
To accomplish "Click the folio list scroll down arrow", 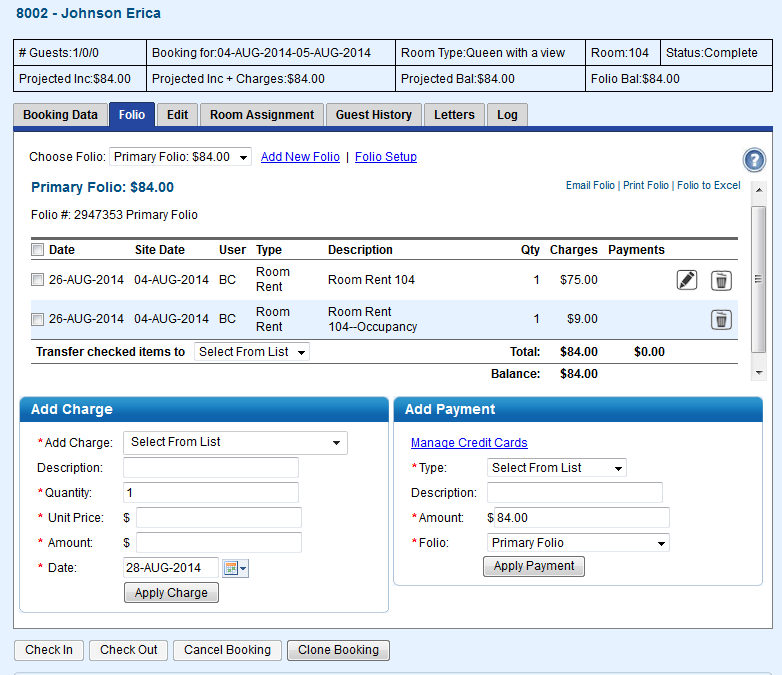I will tap(759, 373).
